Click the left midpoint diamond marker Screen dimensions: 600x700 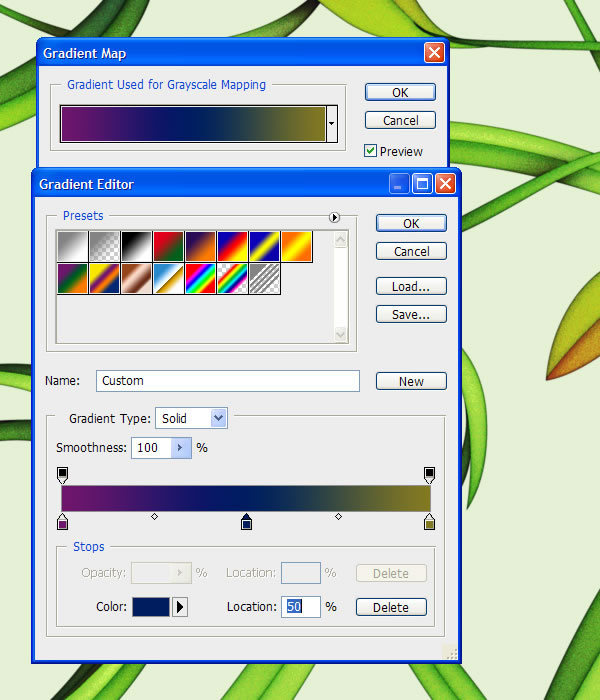154,517
